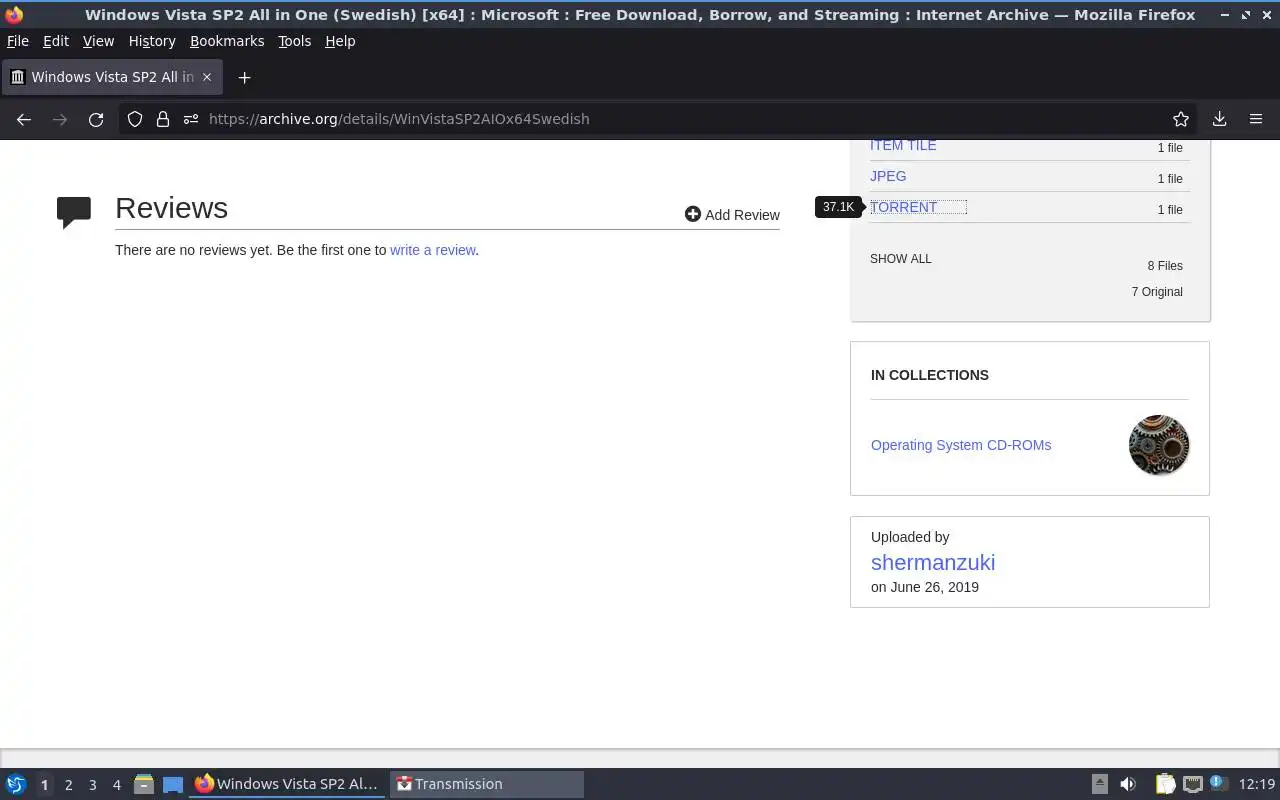Viewport: 1280px width, 800px height.
Task: Click the removable media eject tray icon
Action: tap(1099, 784)
